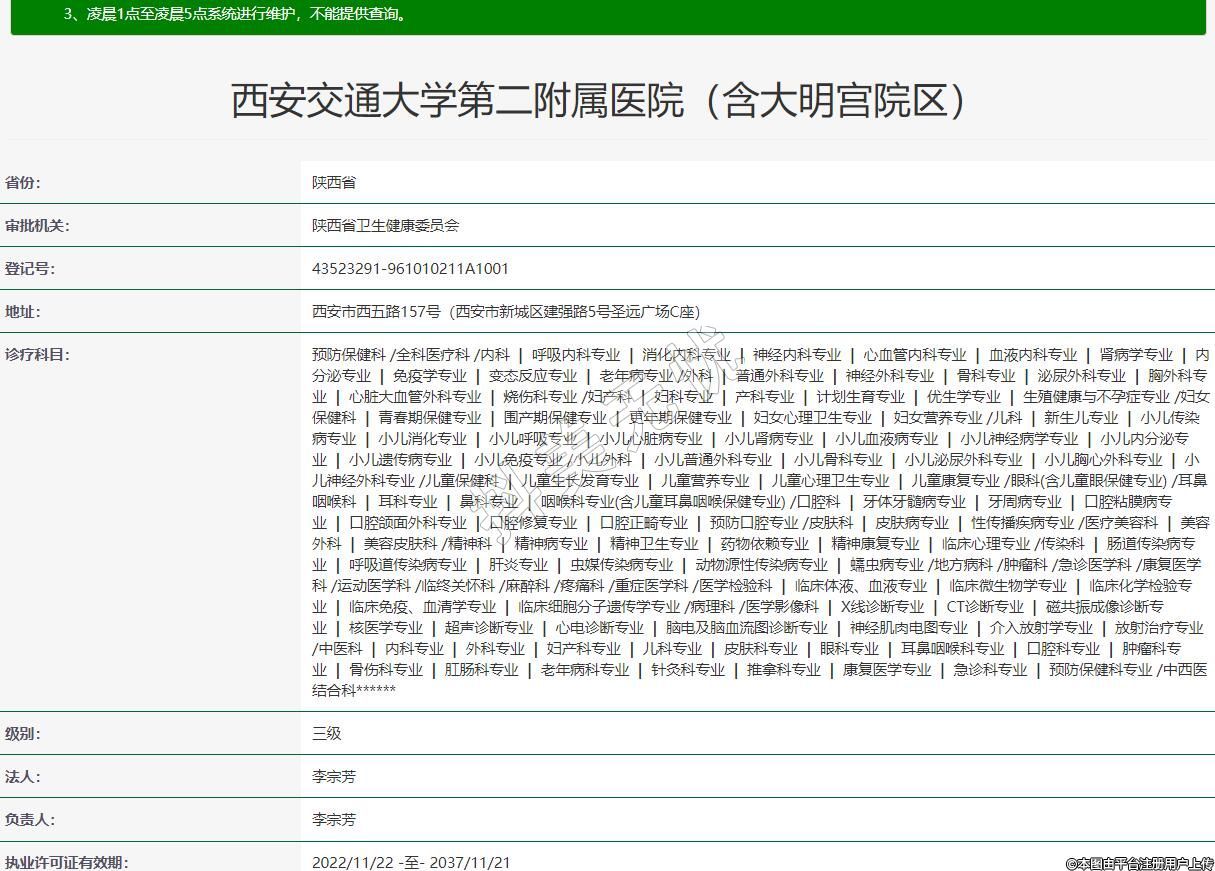Click the 诊疗科目 field label
Screen dimensions: 1215x871
click(37, 355)
